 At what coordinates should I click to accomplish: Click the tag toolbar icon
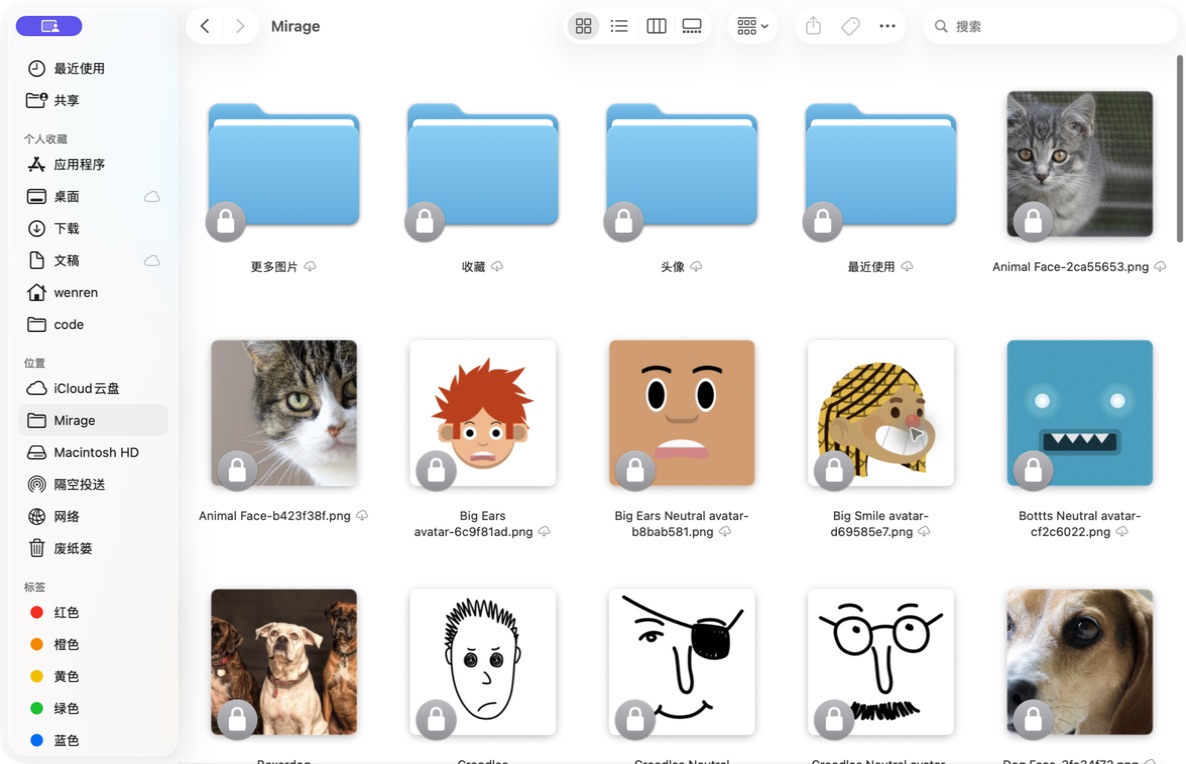coord(850,26)
